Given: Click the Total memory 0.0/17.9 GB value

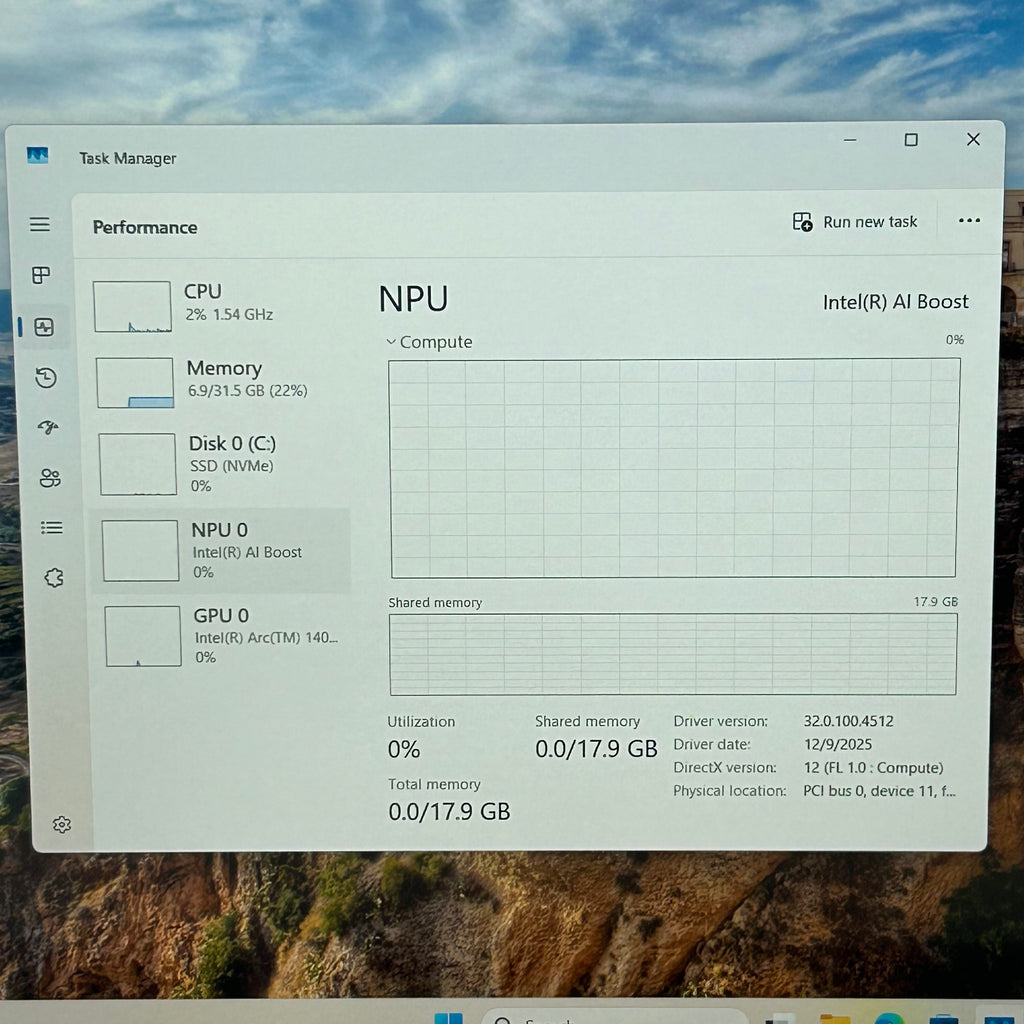Looking at the screenshot, I should (x=449, y=812).
